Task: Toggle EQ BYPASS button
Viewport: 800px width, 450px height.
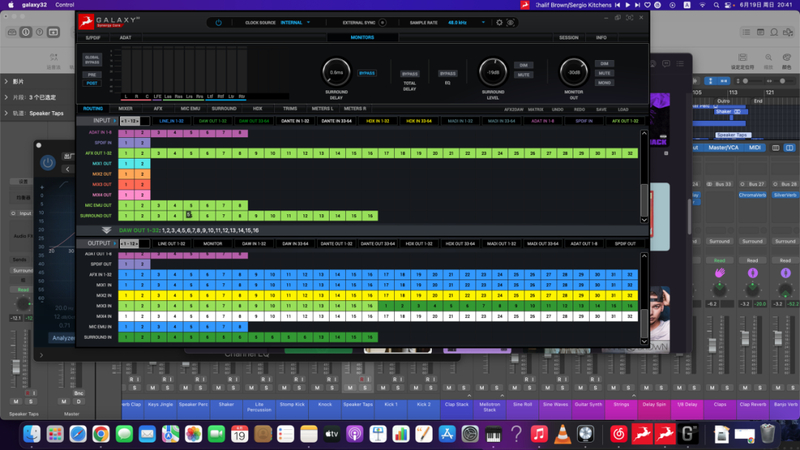Action: click(x=447, y=73)
